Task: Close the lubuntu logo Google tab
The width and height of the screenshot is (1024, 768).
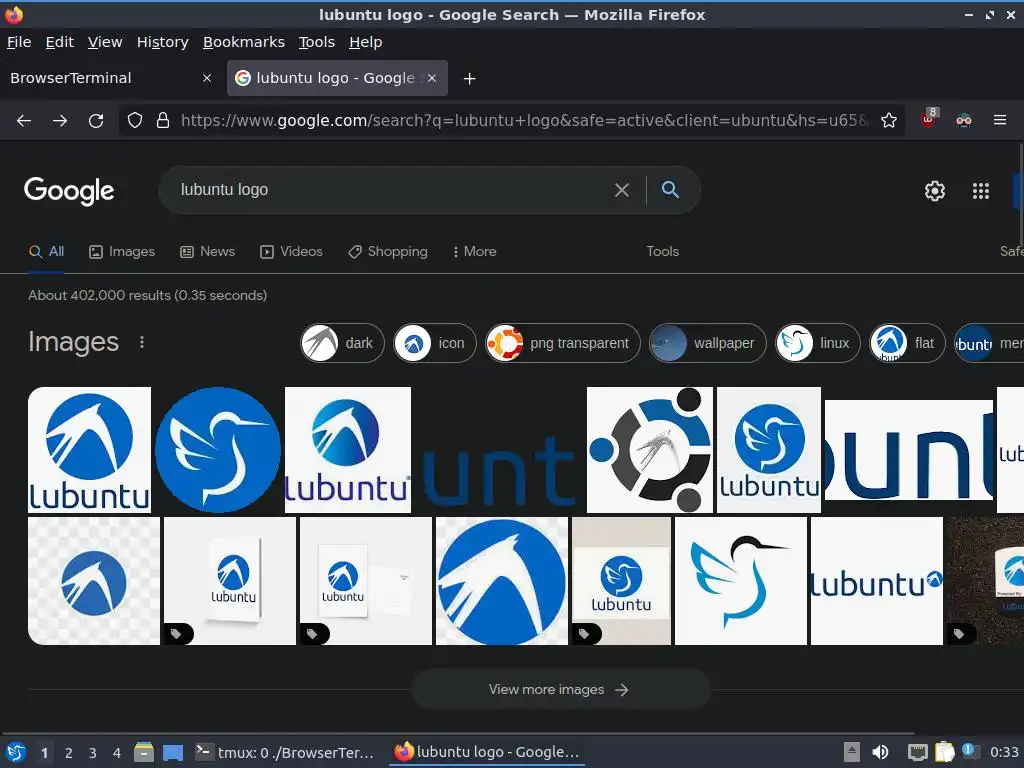Action: tap(432, 78)
